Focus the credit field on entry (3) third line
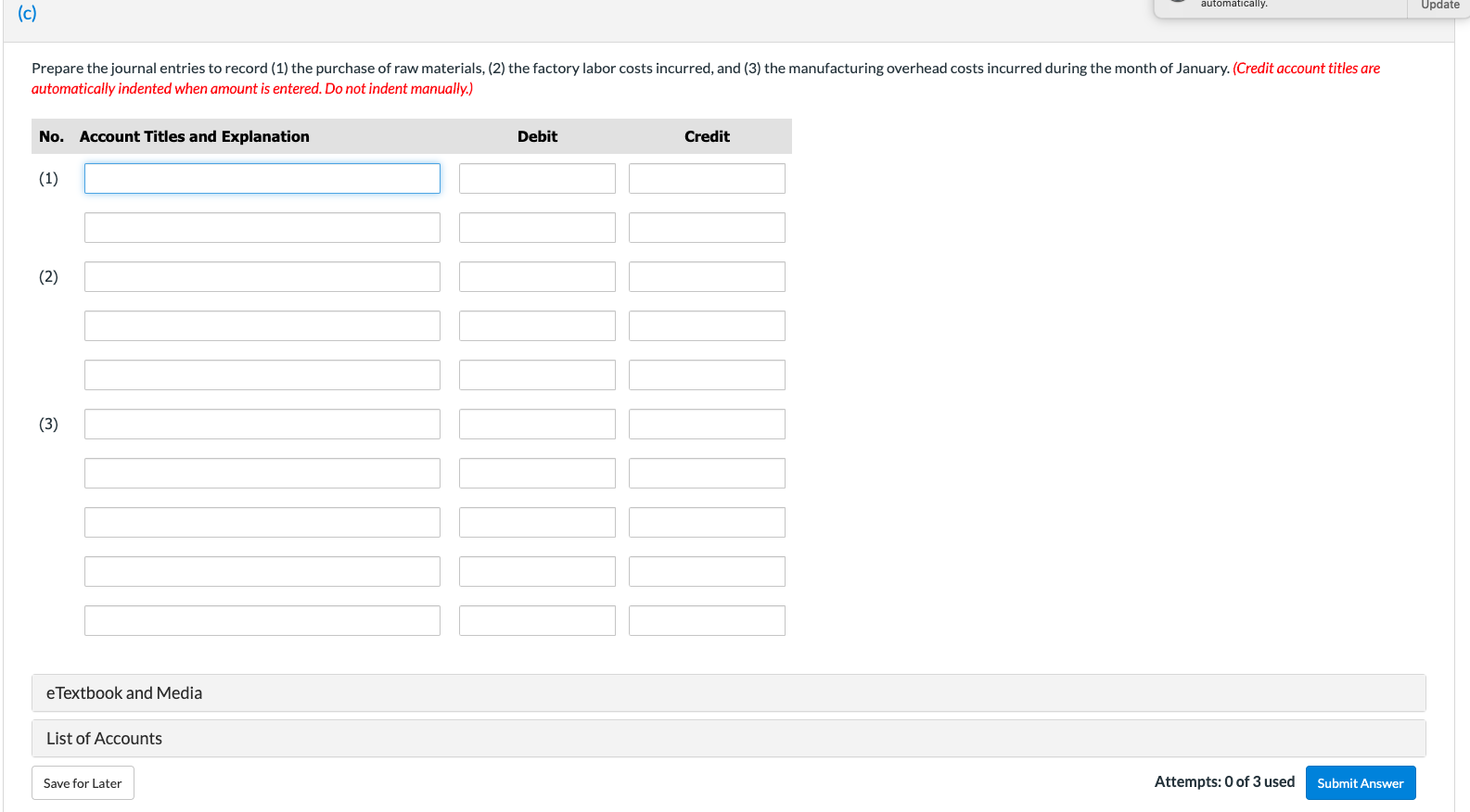This screenshot has height=812, width=1470. point(707,523)
